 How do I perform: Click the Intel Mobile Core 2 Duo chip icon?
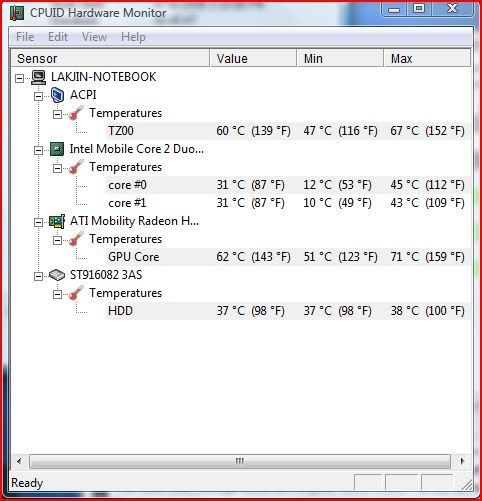(57, 149)
